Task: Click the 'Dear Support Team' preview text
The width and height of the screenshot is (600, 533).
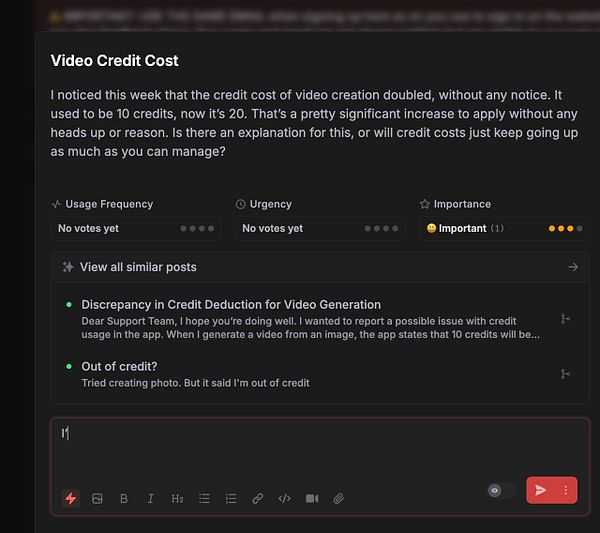Action: pos(310,328)
